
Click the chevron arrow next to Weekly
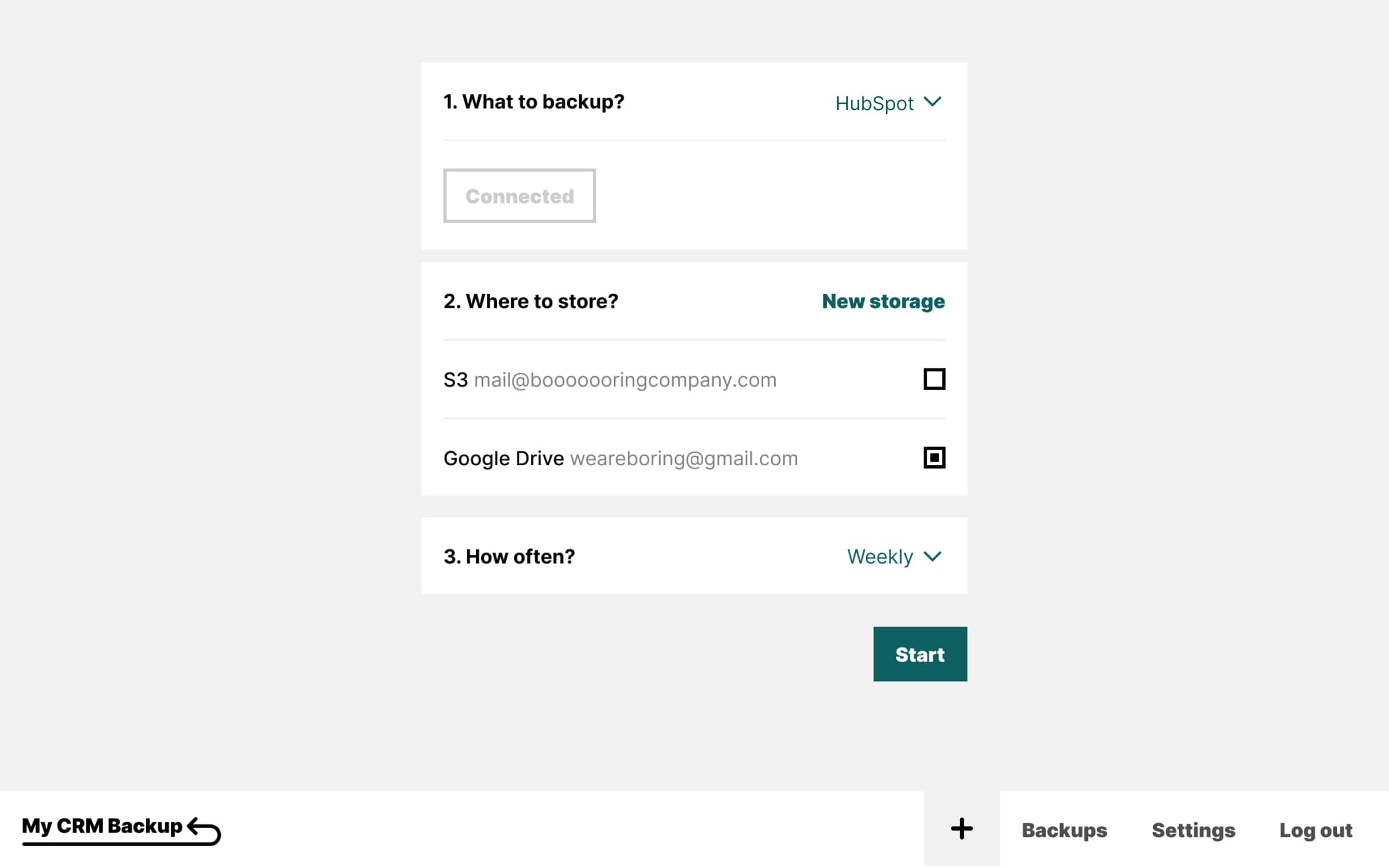(x=932, y=556)
